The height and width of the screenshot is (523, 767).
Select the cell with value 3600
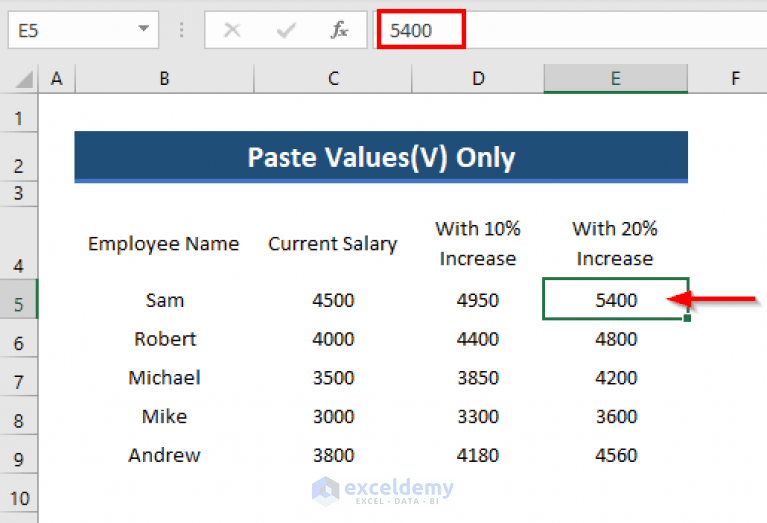(616, 416)
